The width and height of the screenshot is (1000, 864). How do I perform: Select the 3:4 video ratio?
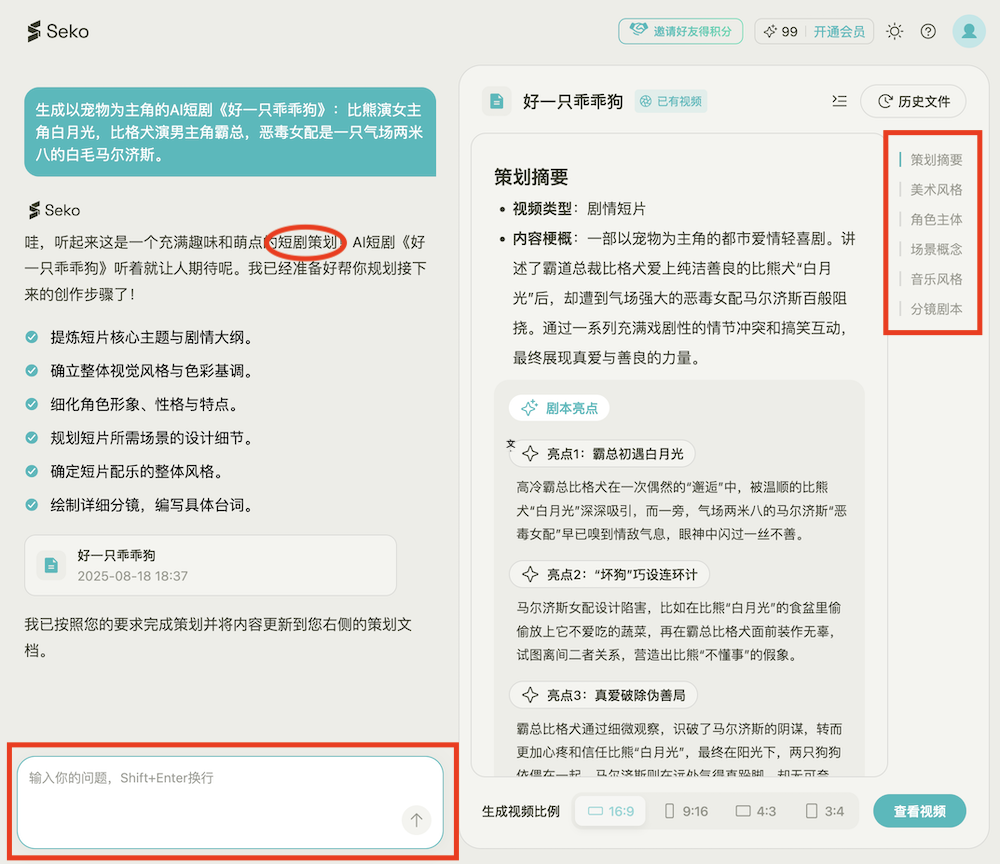pyautogui.click(x=822, y=811)
